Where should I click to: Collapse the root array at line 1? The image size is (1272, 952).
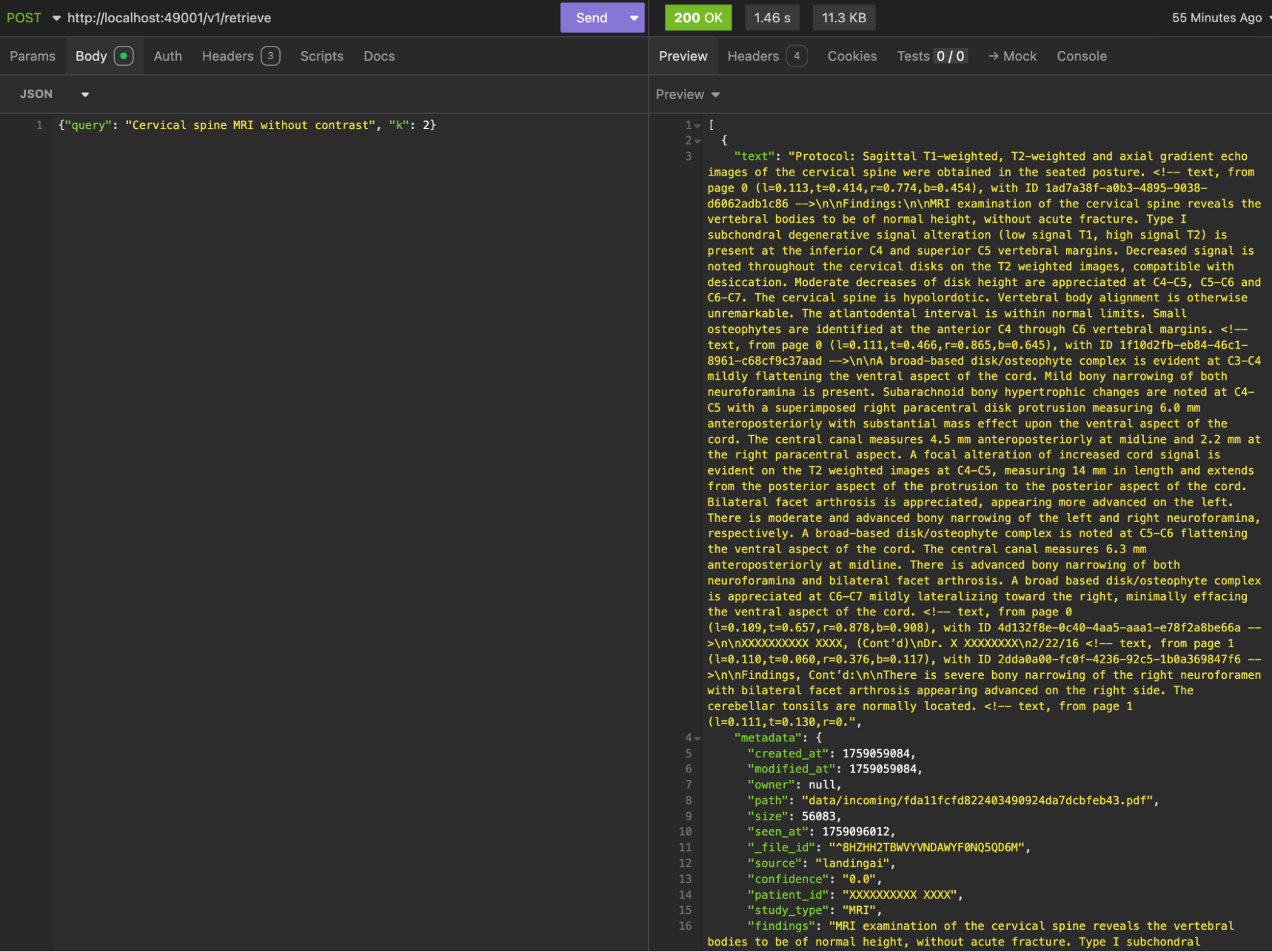pyautogui.click(x=698, y=125)
